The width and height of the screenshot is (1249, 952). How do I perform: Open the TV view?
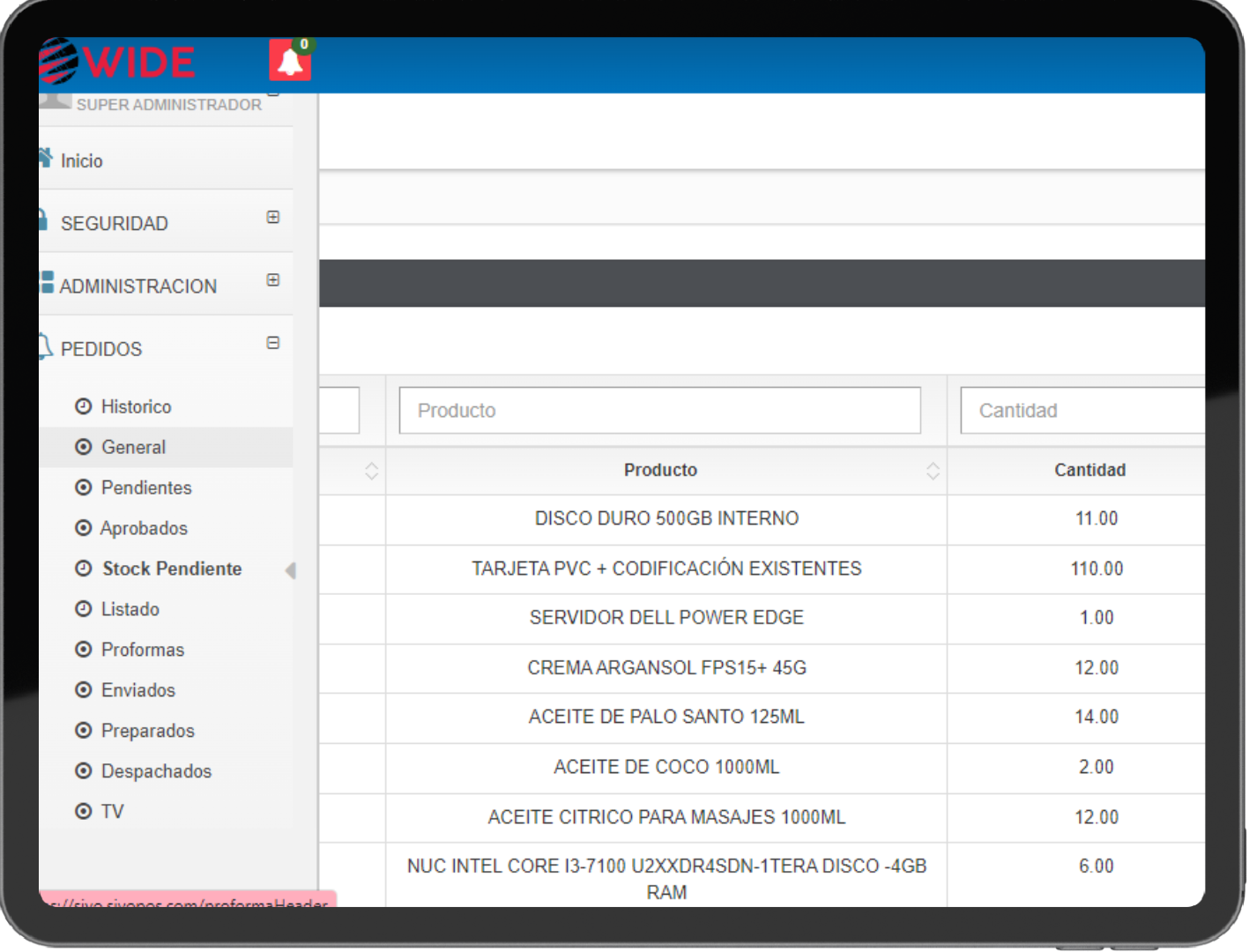point(112,812)
